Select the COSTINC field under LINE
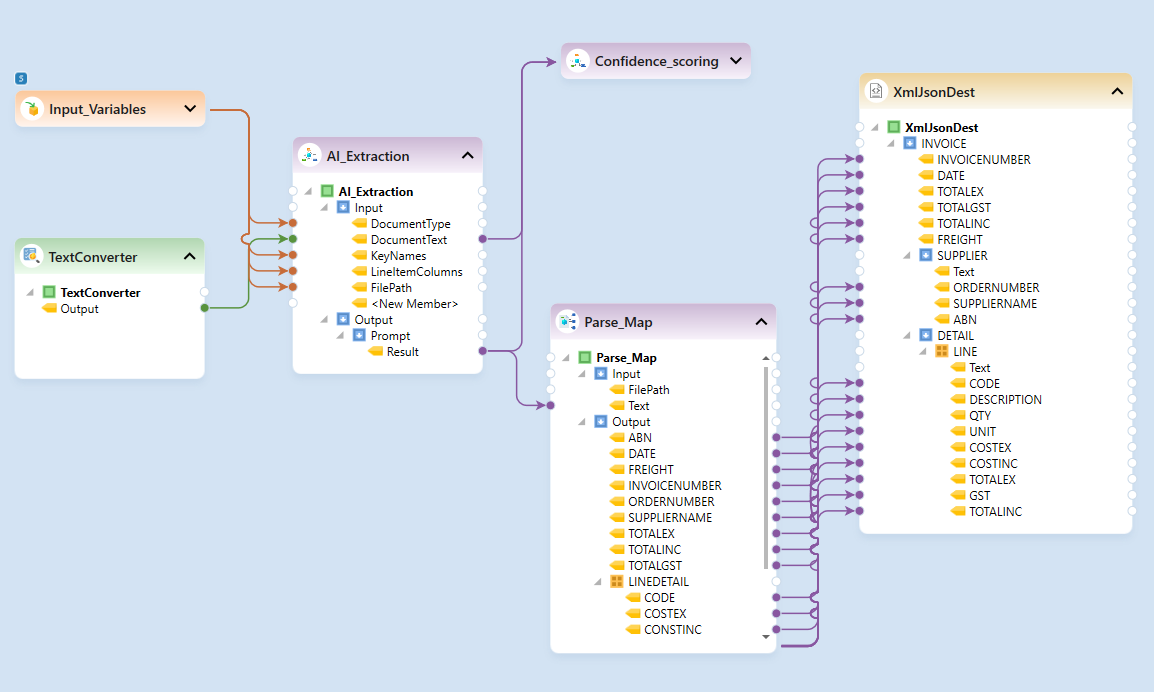 point(993,463)
